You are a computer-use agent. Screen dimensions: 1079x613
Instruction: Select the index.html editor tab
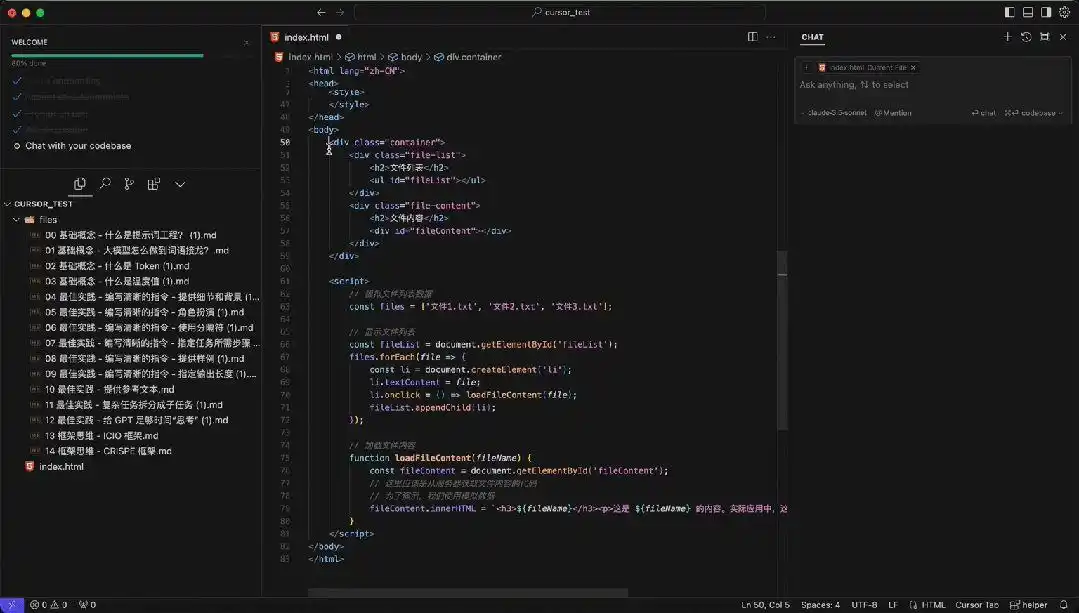pyautogui.click(x=308, y=35)
